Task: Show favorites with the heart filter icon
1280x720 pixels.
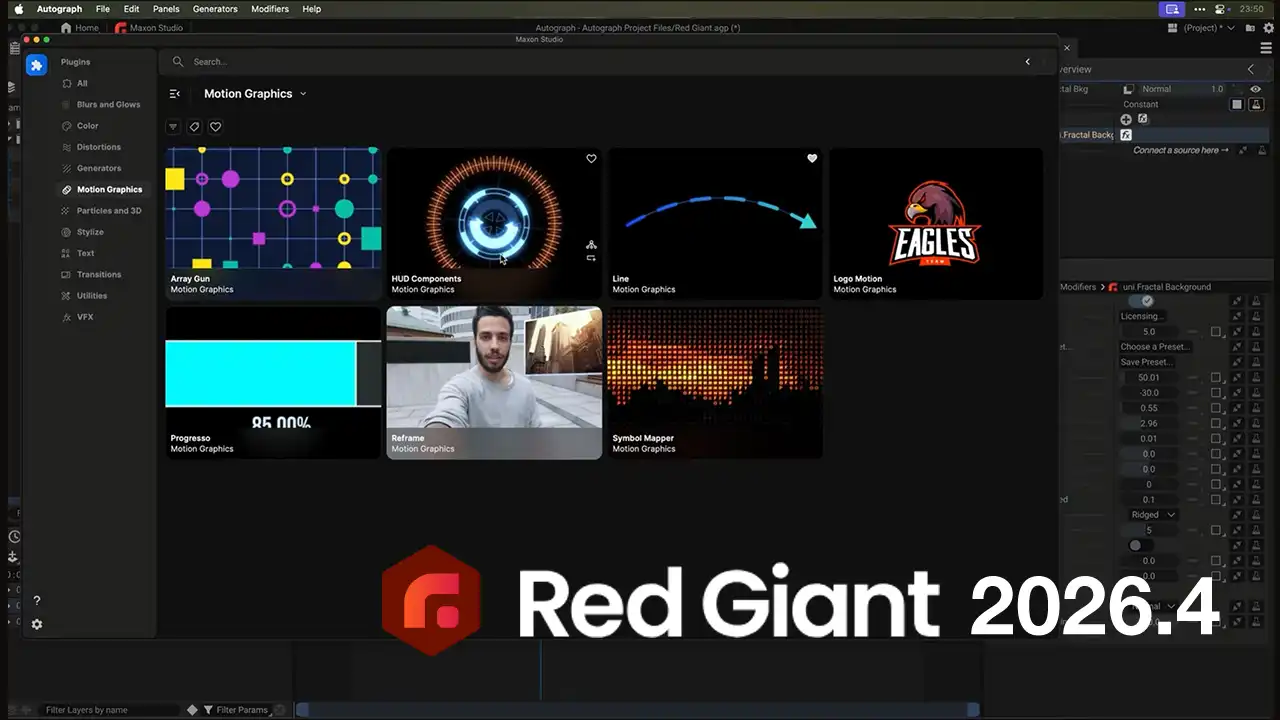Action: [x=215, y=127]
